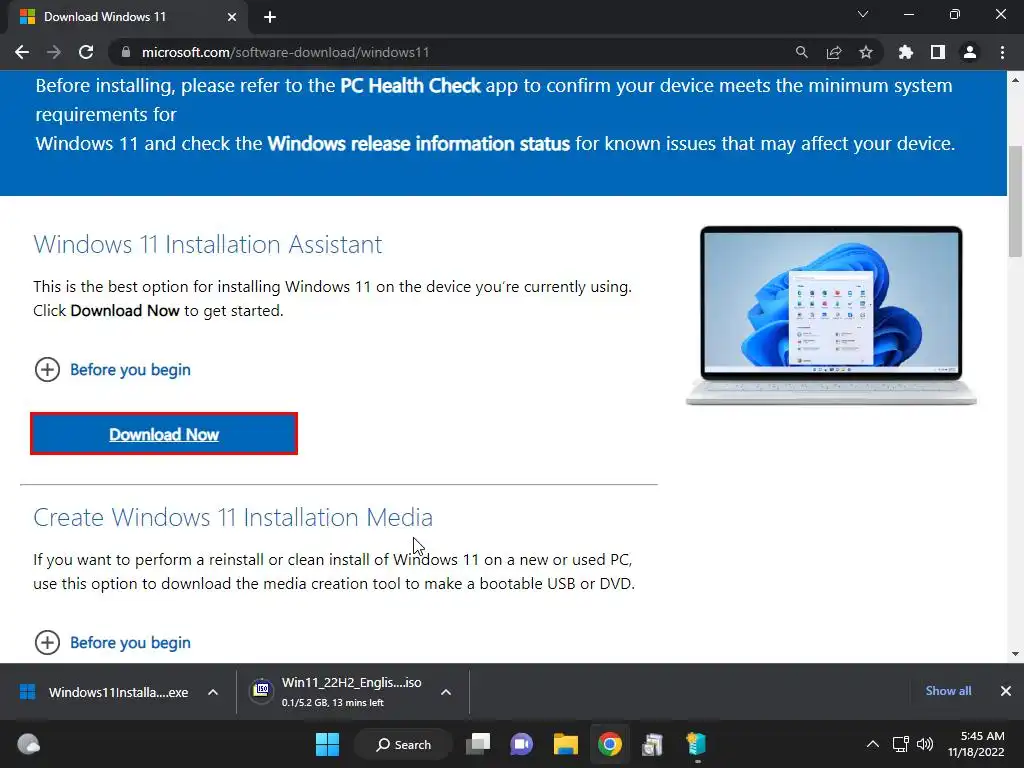Image resolution: width=1024 pixels, height=768 pixels.
Task: Open options chevron for Windows11Installa...exe
Action: 213,692
